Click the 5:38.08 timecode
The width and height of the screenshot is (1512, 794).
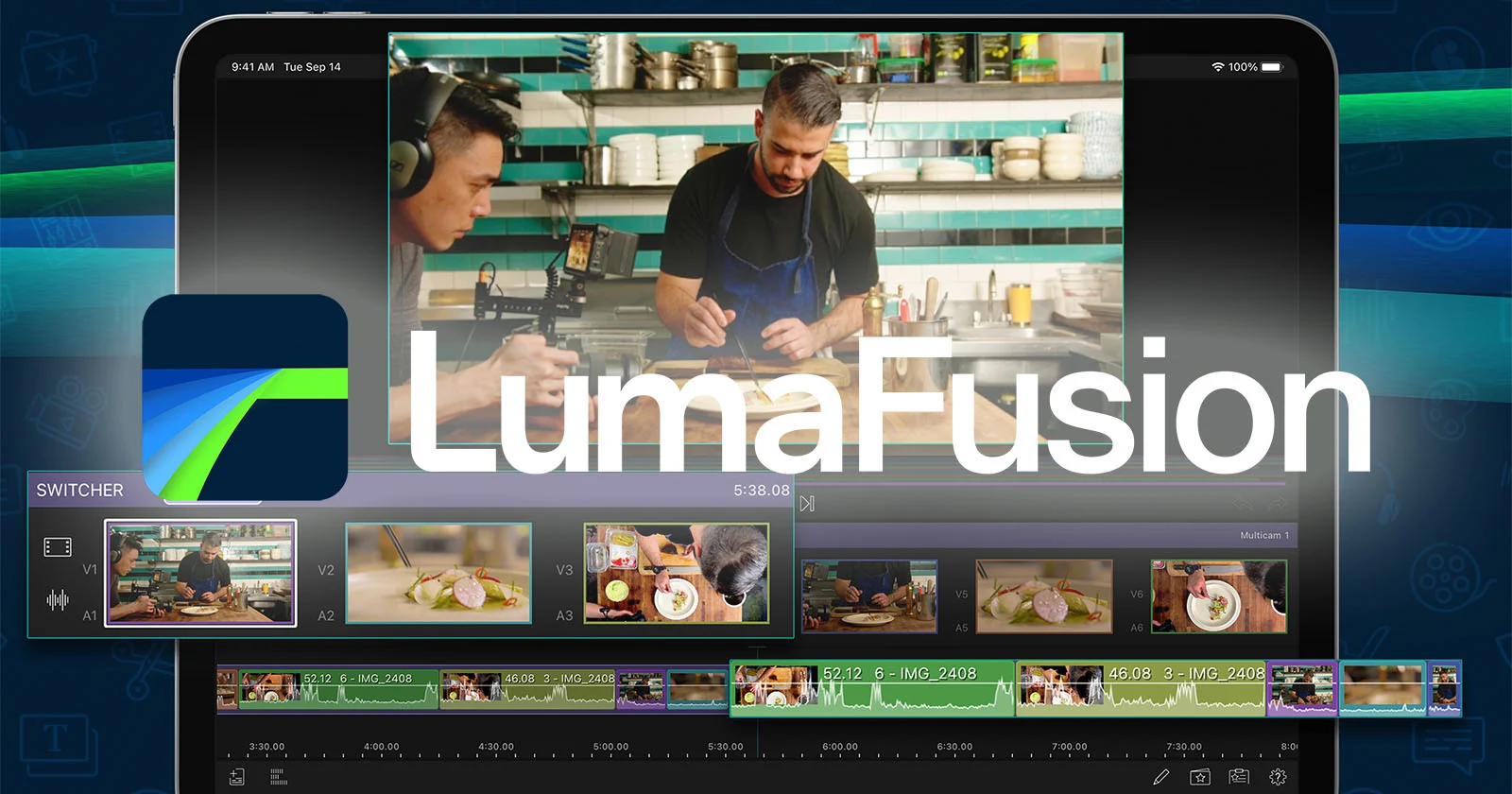click(x=762, y=491)
